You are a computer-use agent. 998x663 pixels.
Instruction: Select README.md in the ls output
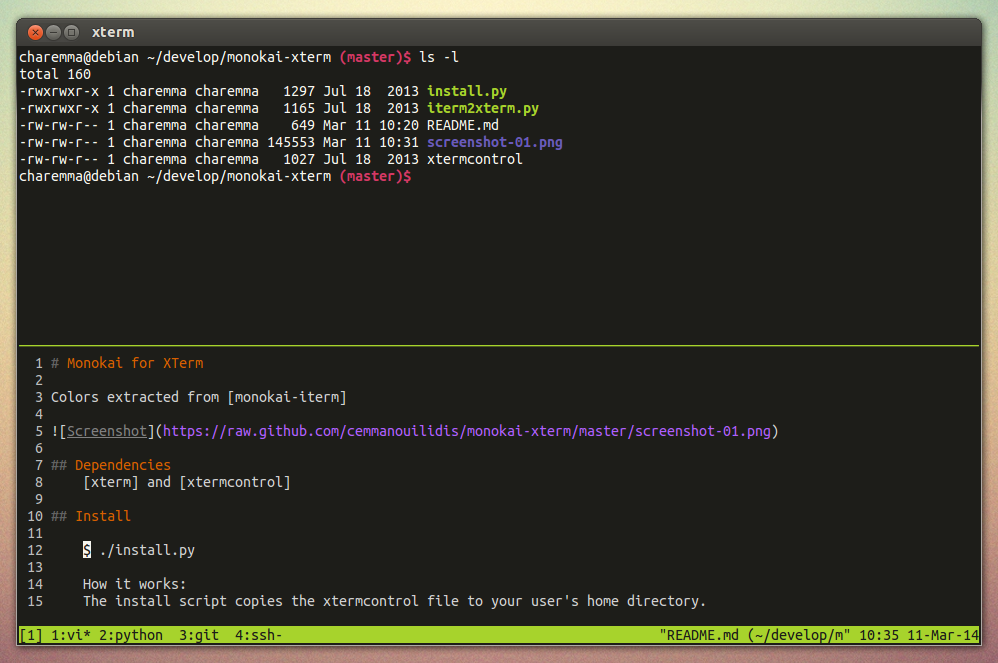463,125
